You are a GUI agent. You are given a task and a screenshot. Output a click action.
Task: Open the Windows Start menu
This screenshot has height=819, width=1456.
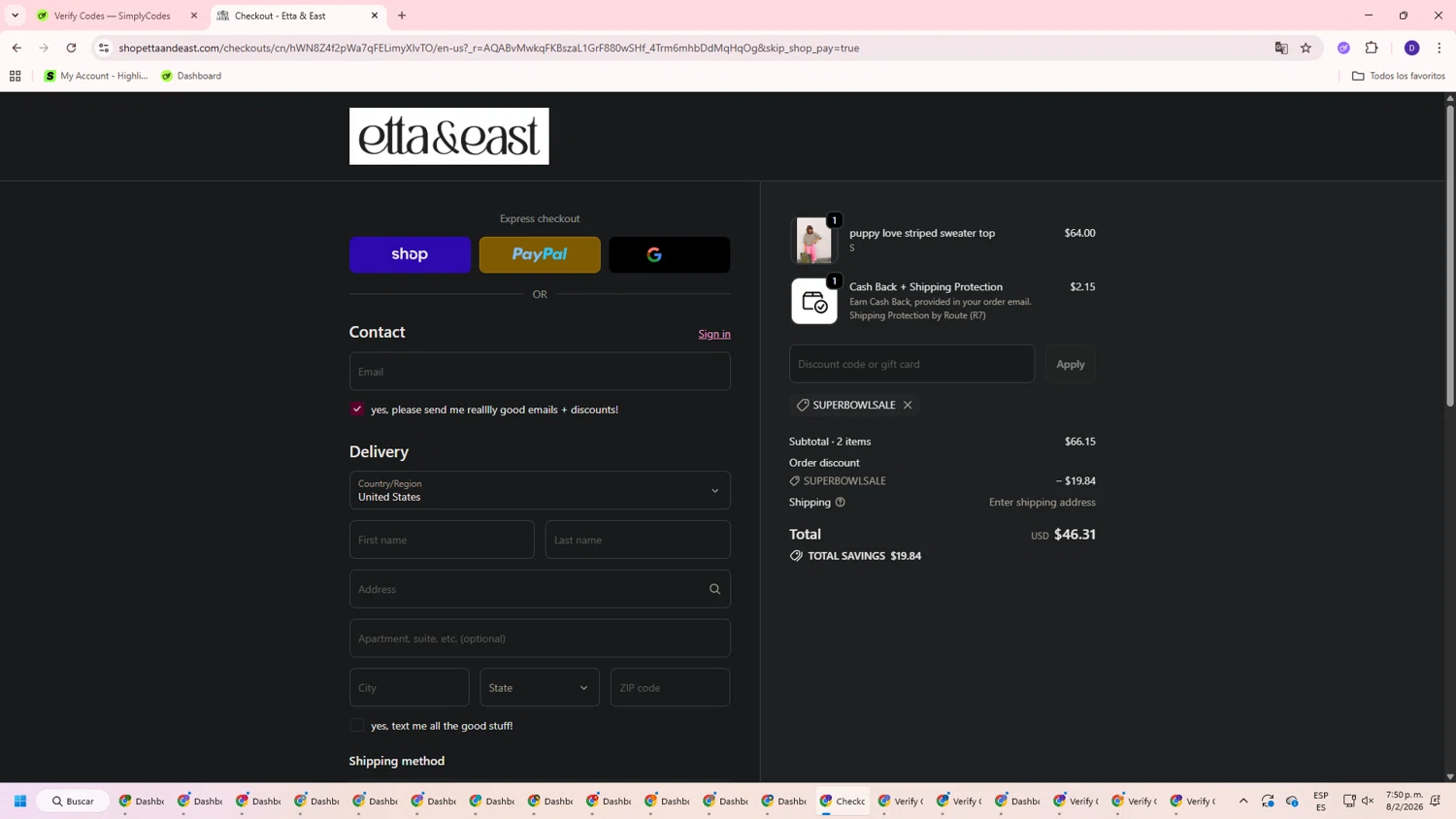20,802
